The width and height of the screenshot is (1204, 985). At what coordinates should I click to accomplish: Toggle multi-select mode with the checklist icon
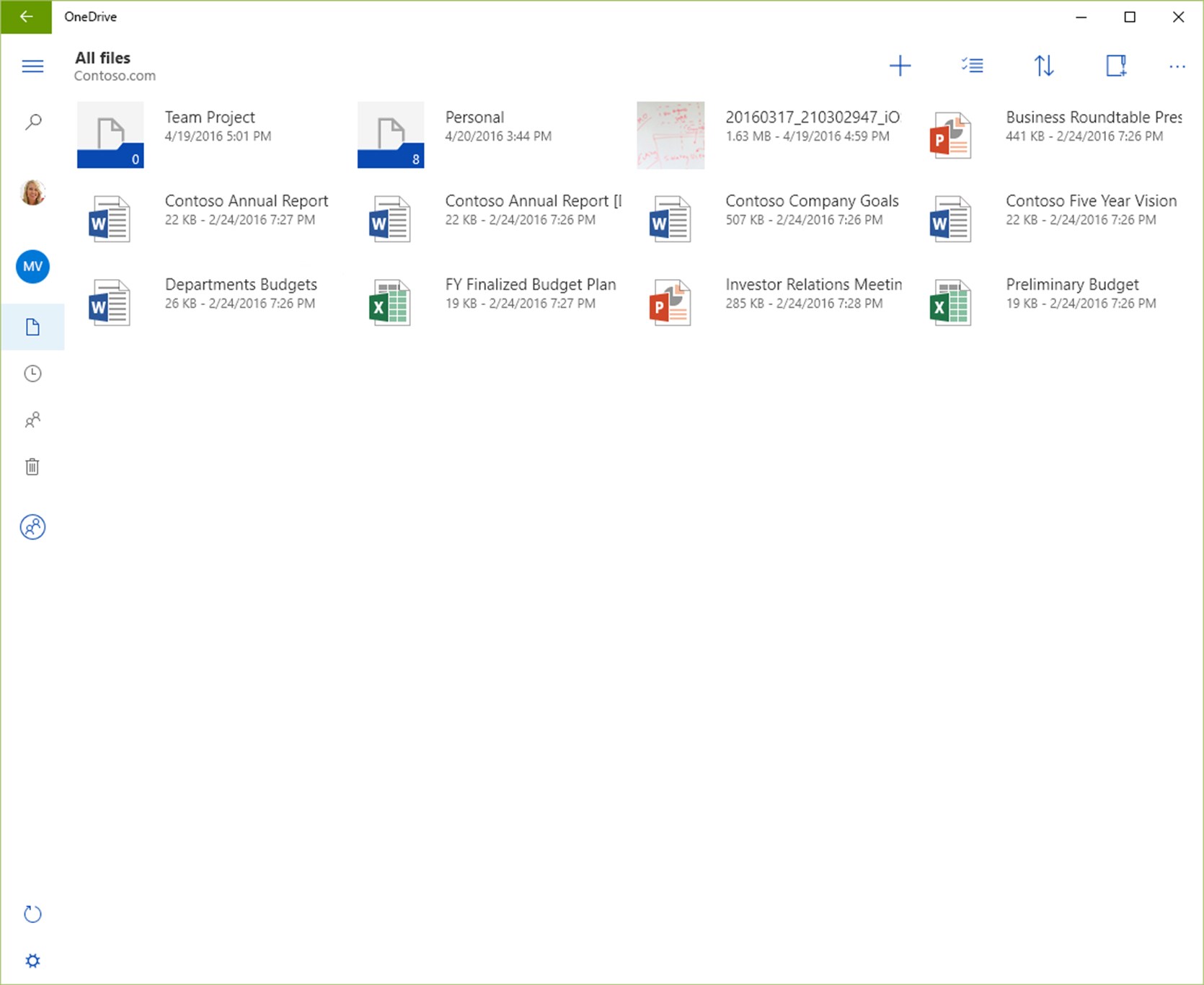[x=972, y=66]
